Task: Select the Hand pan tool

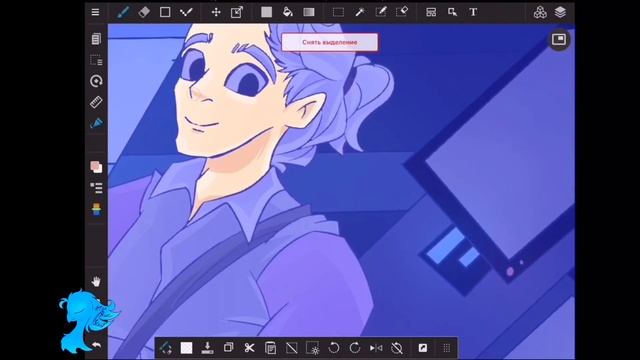Action: pos(96,281)
